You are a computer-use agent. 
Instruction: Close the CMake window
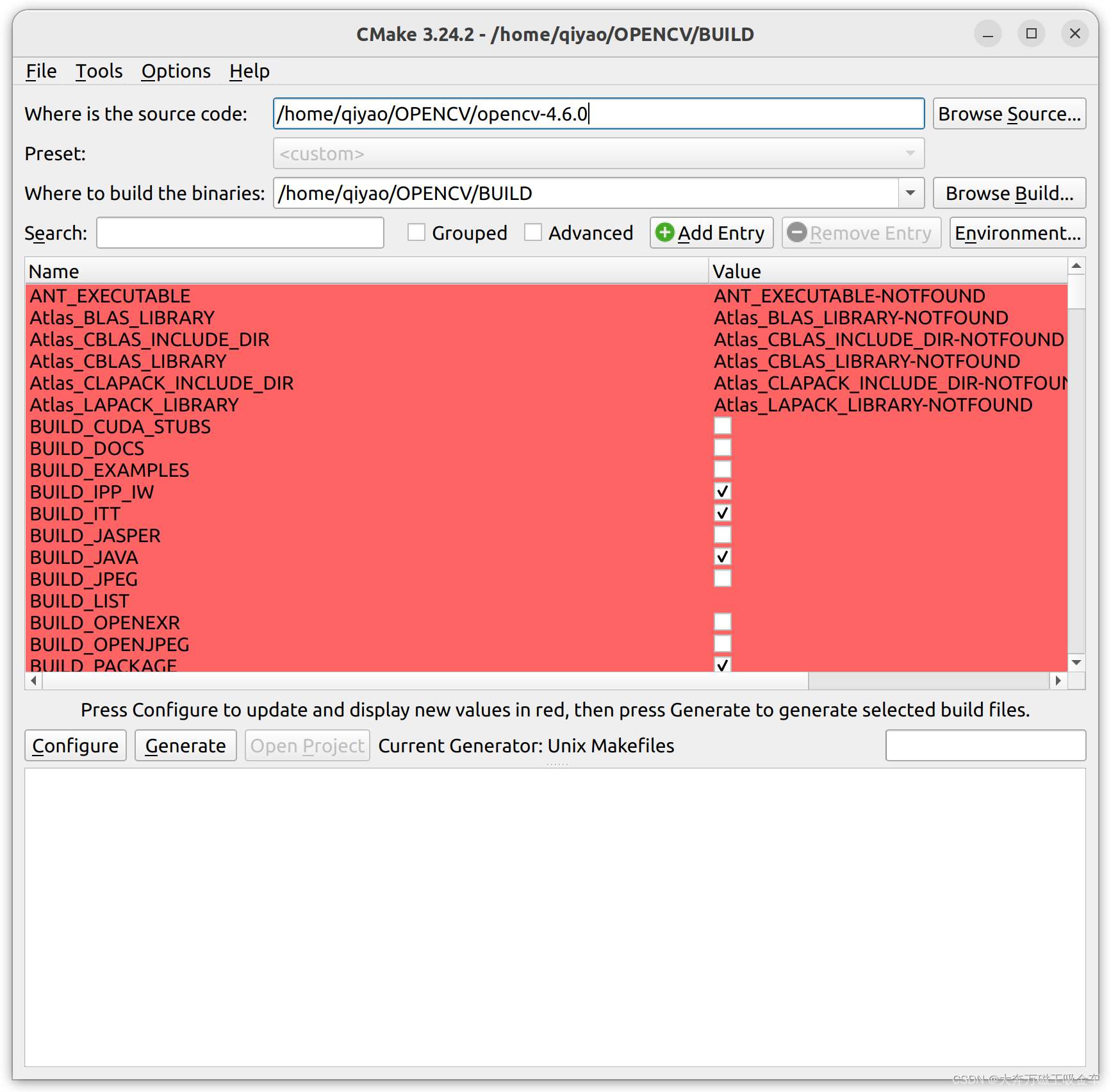coord(1075,34)
